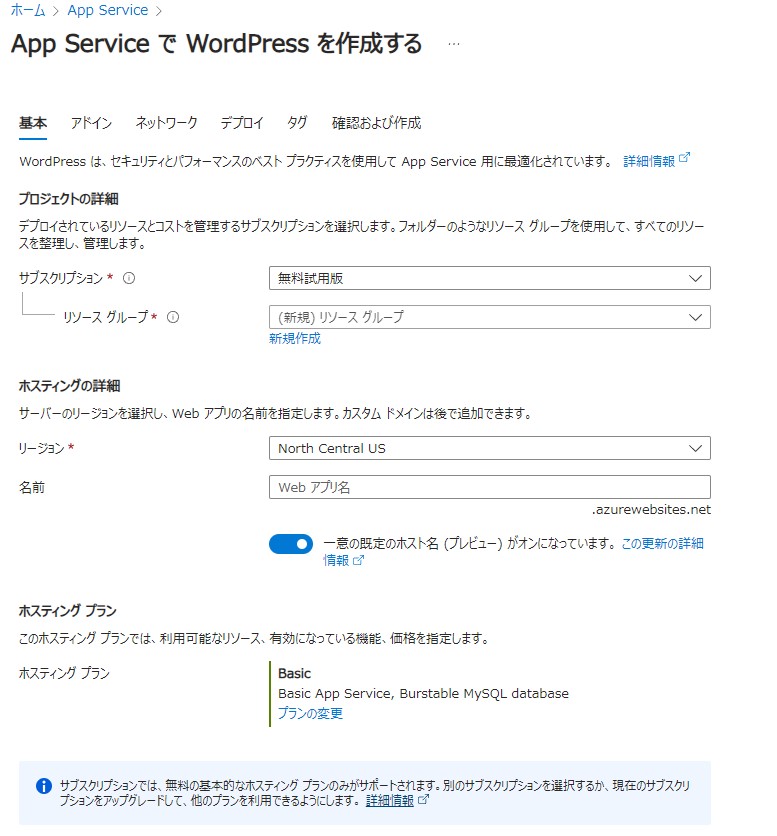Screen dimensions: 777x836
Task: Open 詳細情報 link in the info banner
Action: 396,800
